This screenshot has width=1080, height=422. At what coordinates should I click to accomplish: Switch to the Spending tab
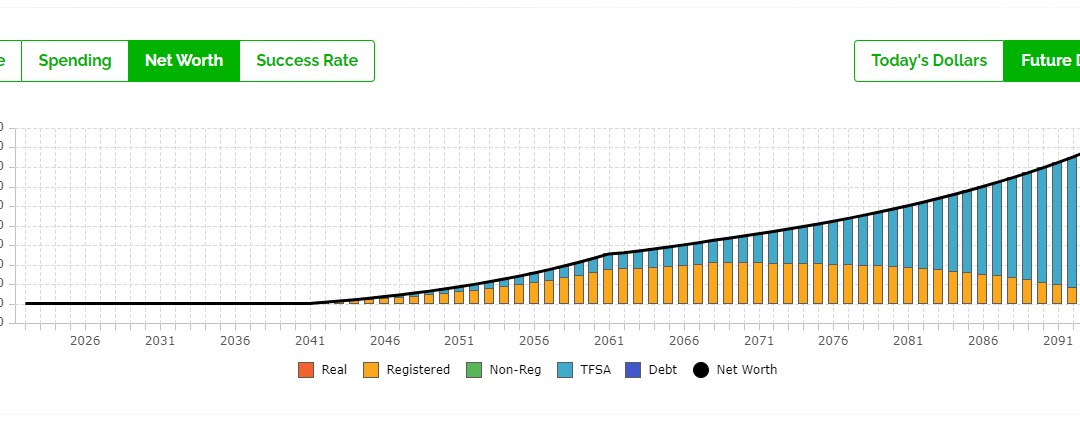point(75,61)
